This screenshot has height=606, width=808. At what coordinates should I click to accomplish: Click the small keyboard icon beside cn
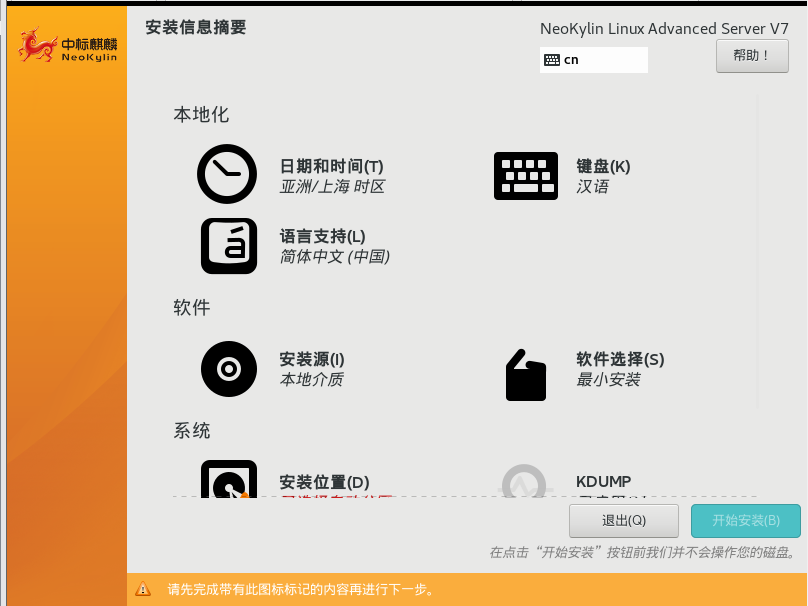click(x=551, y=60)
